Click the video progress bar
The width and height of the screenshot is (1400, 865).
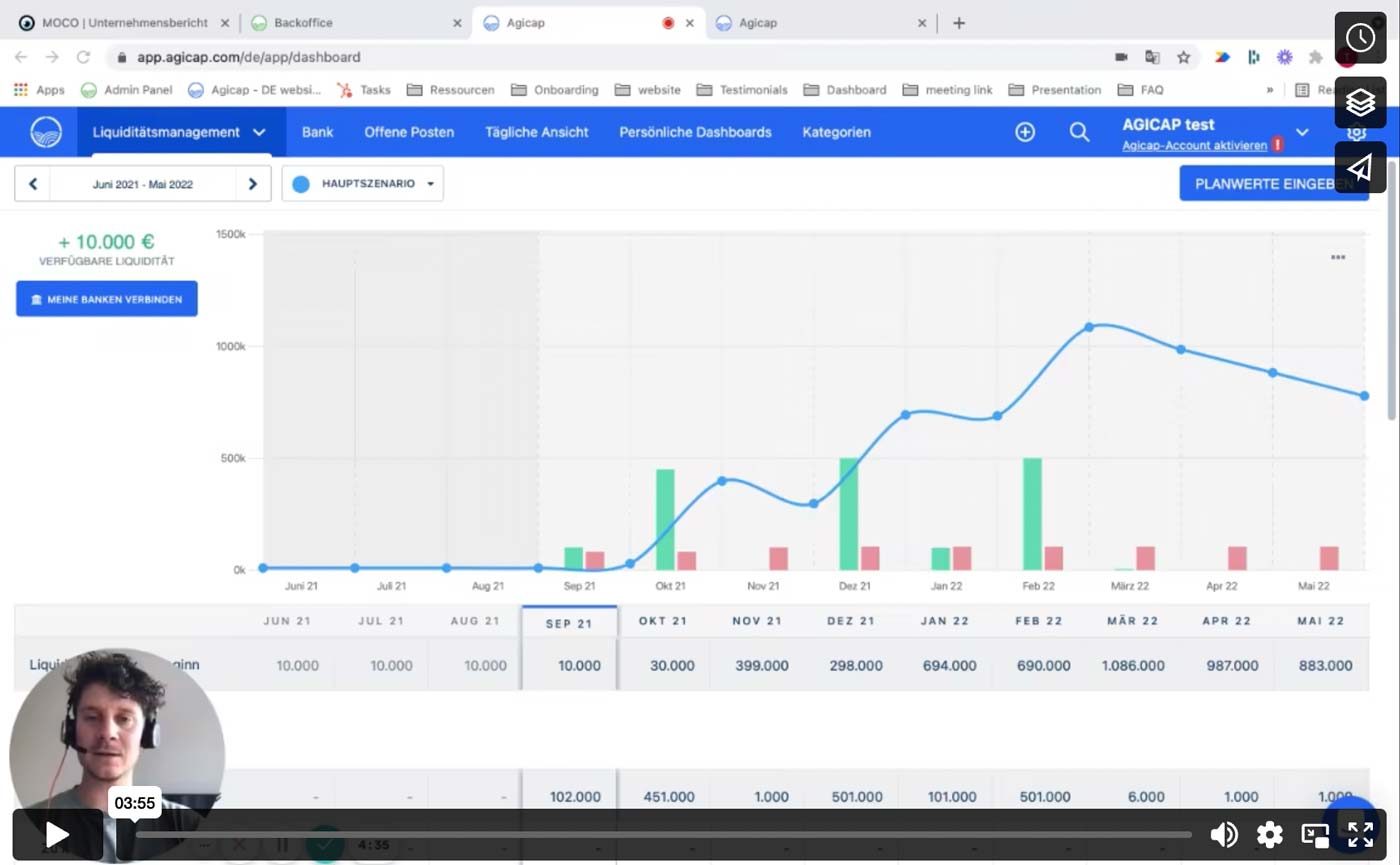[x=663, y=834]
